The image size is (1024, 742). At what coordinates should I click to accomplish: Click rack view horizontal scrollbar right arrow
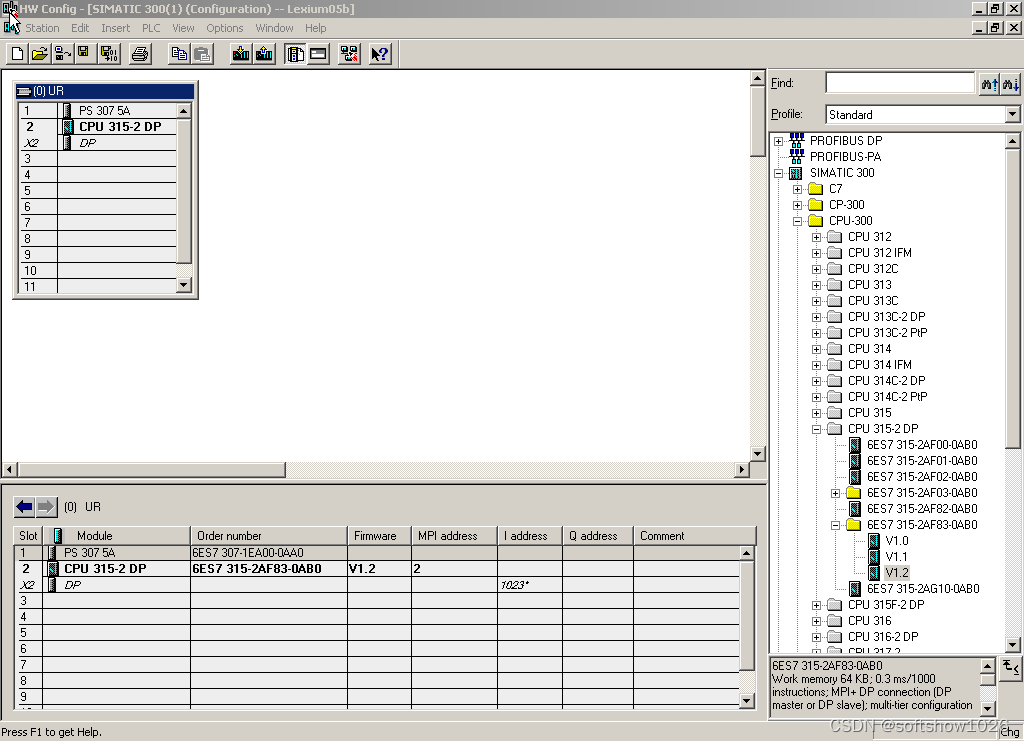tap(741, 469)
